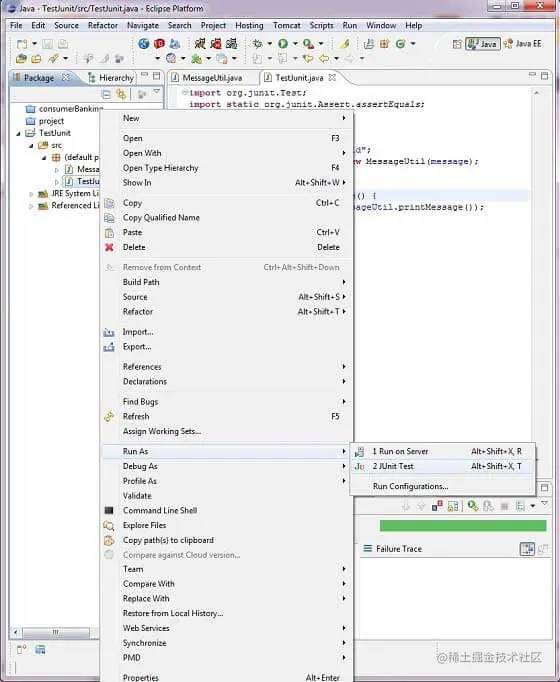The image size is (560, 682).
Task: Switch to the MessageUtil.java editor tab
Action: 212,78
